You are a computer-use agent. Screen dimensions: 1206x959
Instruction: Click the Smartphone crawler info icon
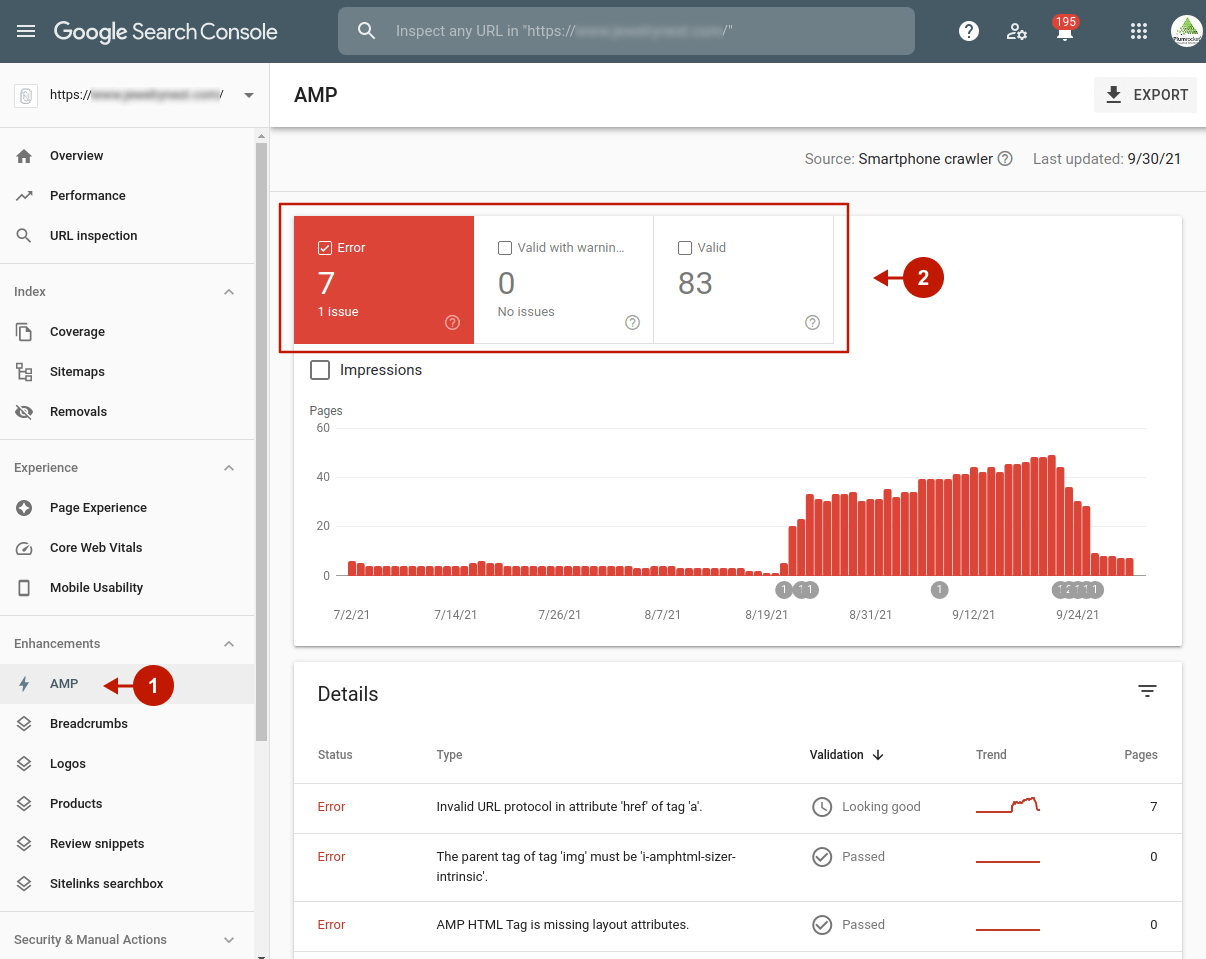[1005, 158]
